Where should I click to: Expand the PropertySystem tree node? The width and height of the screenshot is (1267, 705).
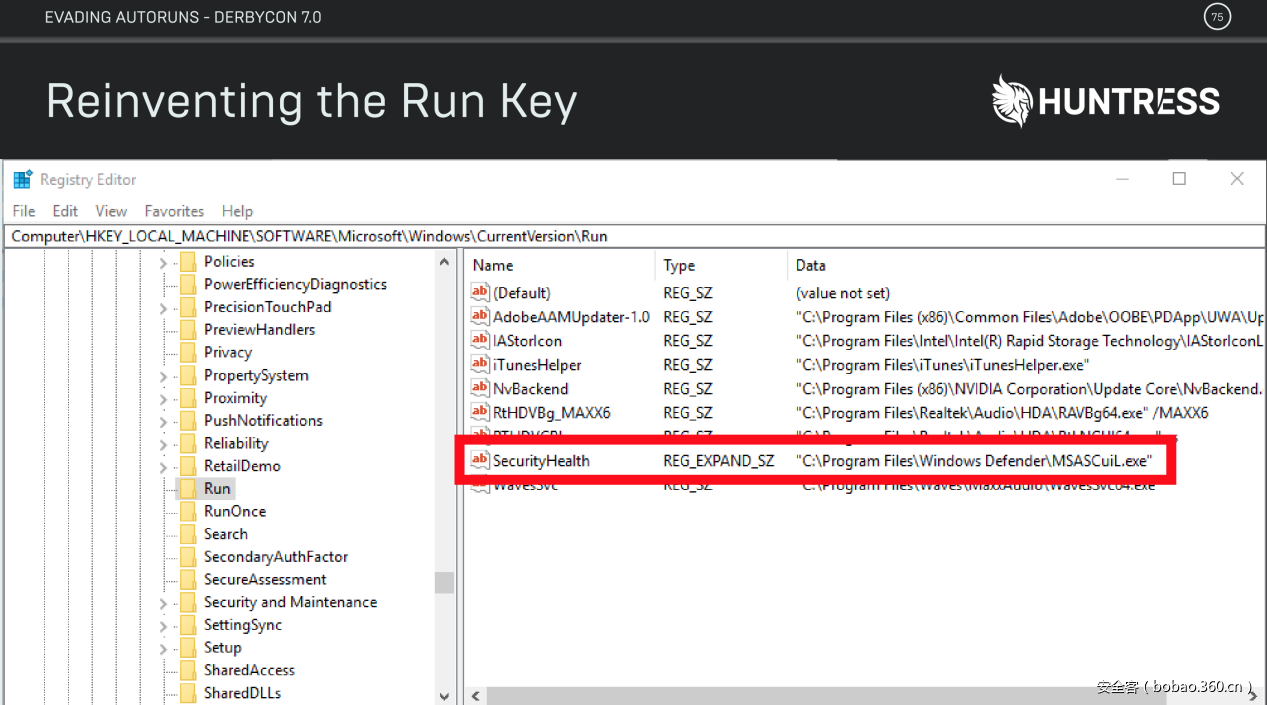tap(163, 376)
